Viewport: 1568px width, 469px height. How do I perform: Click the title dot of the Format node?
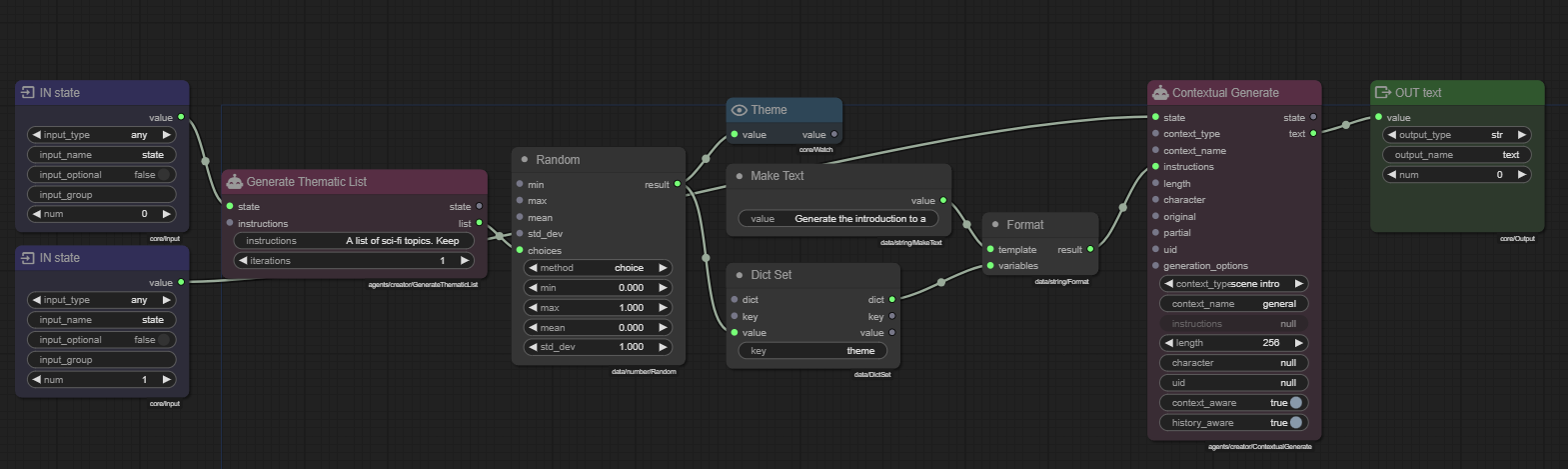pos(995,225)
